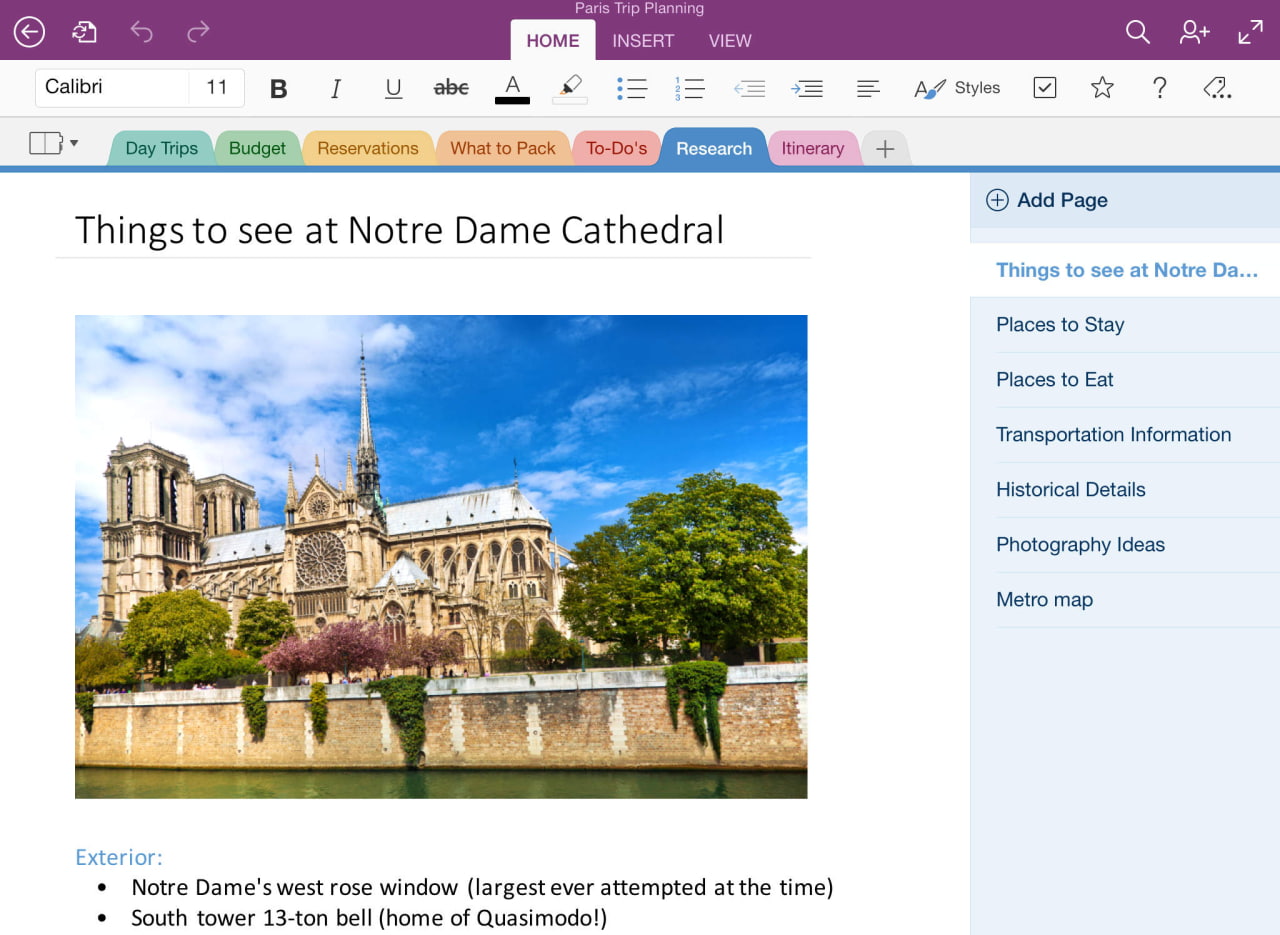Image resolution: width=1280 pixels, height=935 pixels.
Task: Open the Styles gallery
Action: (x=957, y=88)
